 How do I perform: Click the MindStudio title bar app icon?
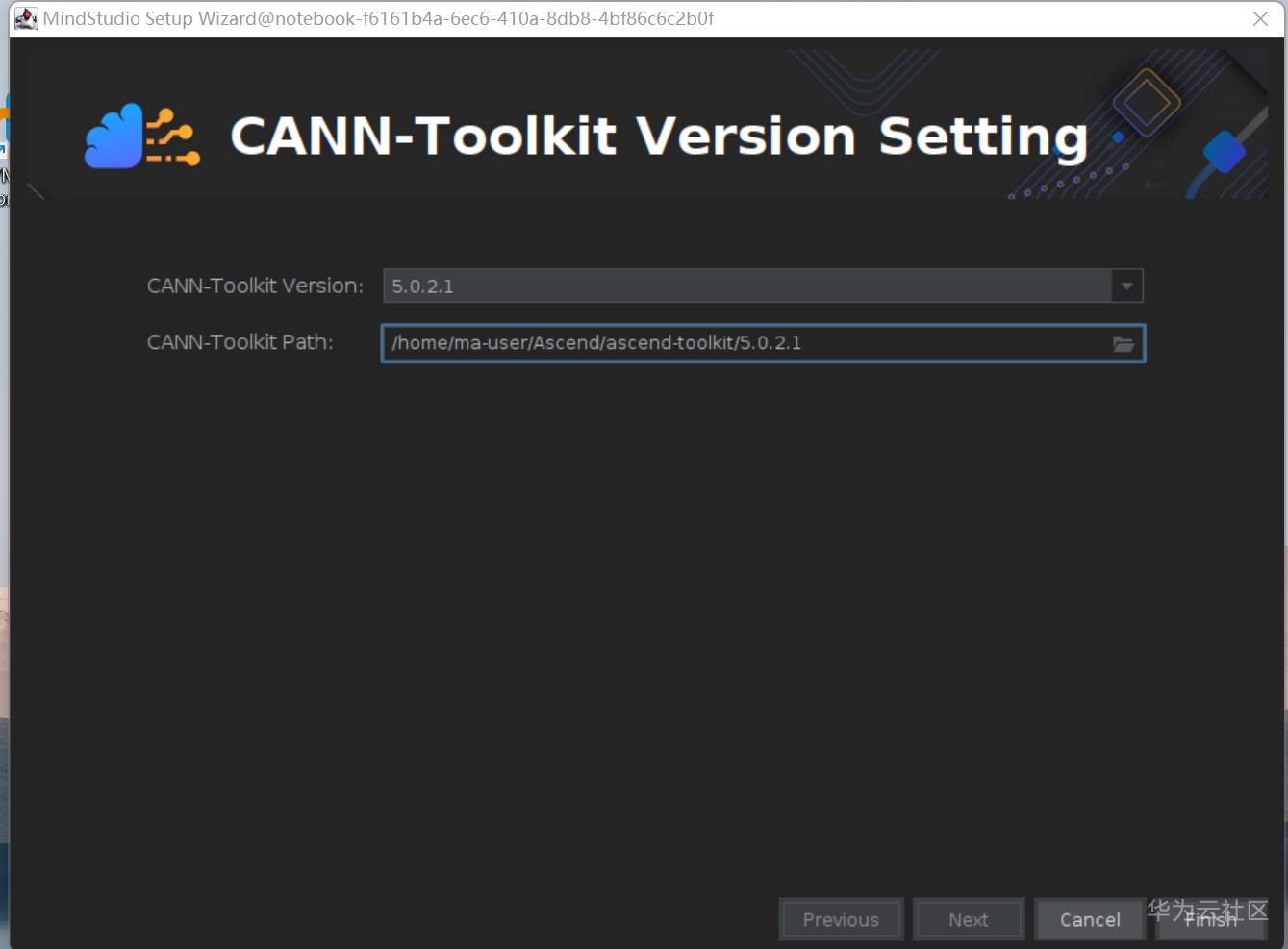[26, 18]
